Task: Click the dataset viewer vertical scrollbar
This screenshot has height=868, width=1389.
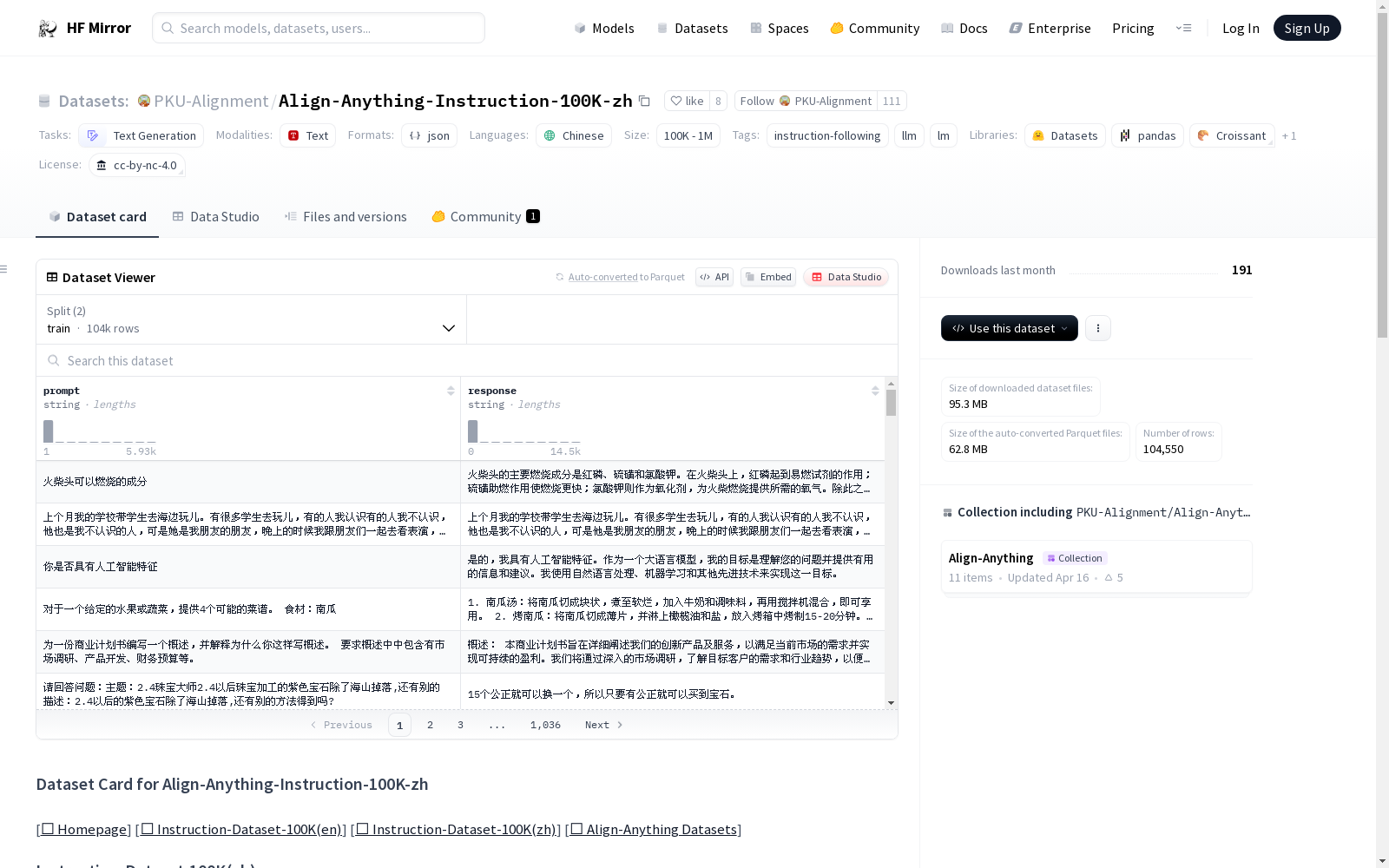Action: point(891,403)
